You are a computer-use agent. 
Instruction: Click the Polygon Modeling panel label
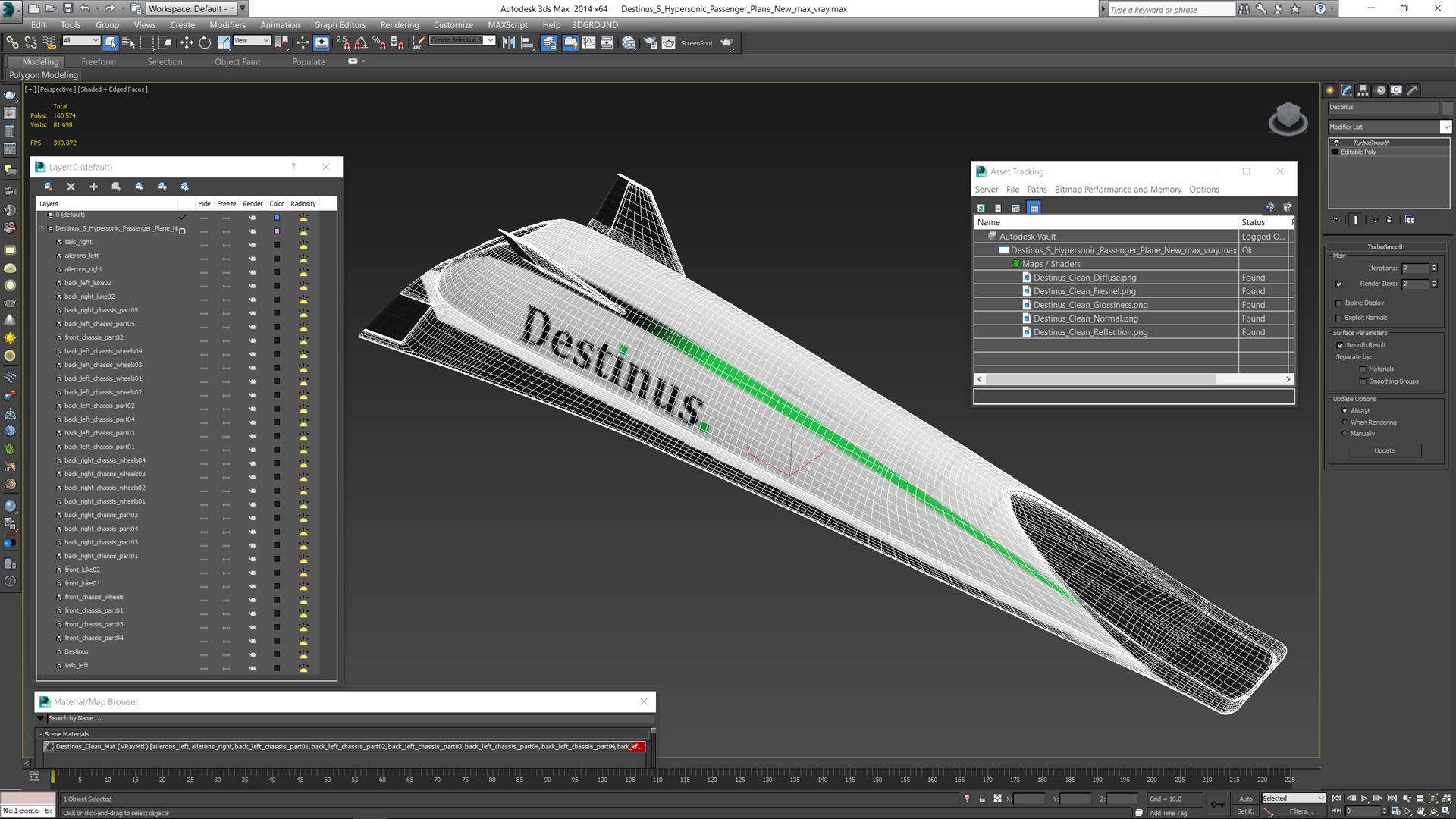tap(43, 75)
